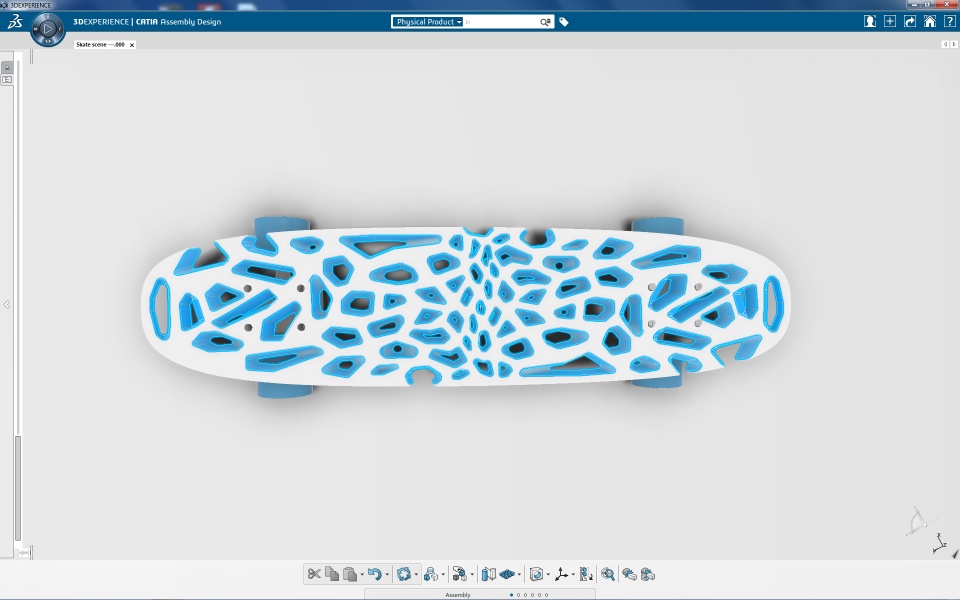Image resolution: width=960 pixels, height=600 pixels.
Task: Select the third toolbar page dot
Action: [x=525, y=595]
